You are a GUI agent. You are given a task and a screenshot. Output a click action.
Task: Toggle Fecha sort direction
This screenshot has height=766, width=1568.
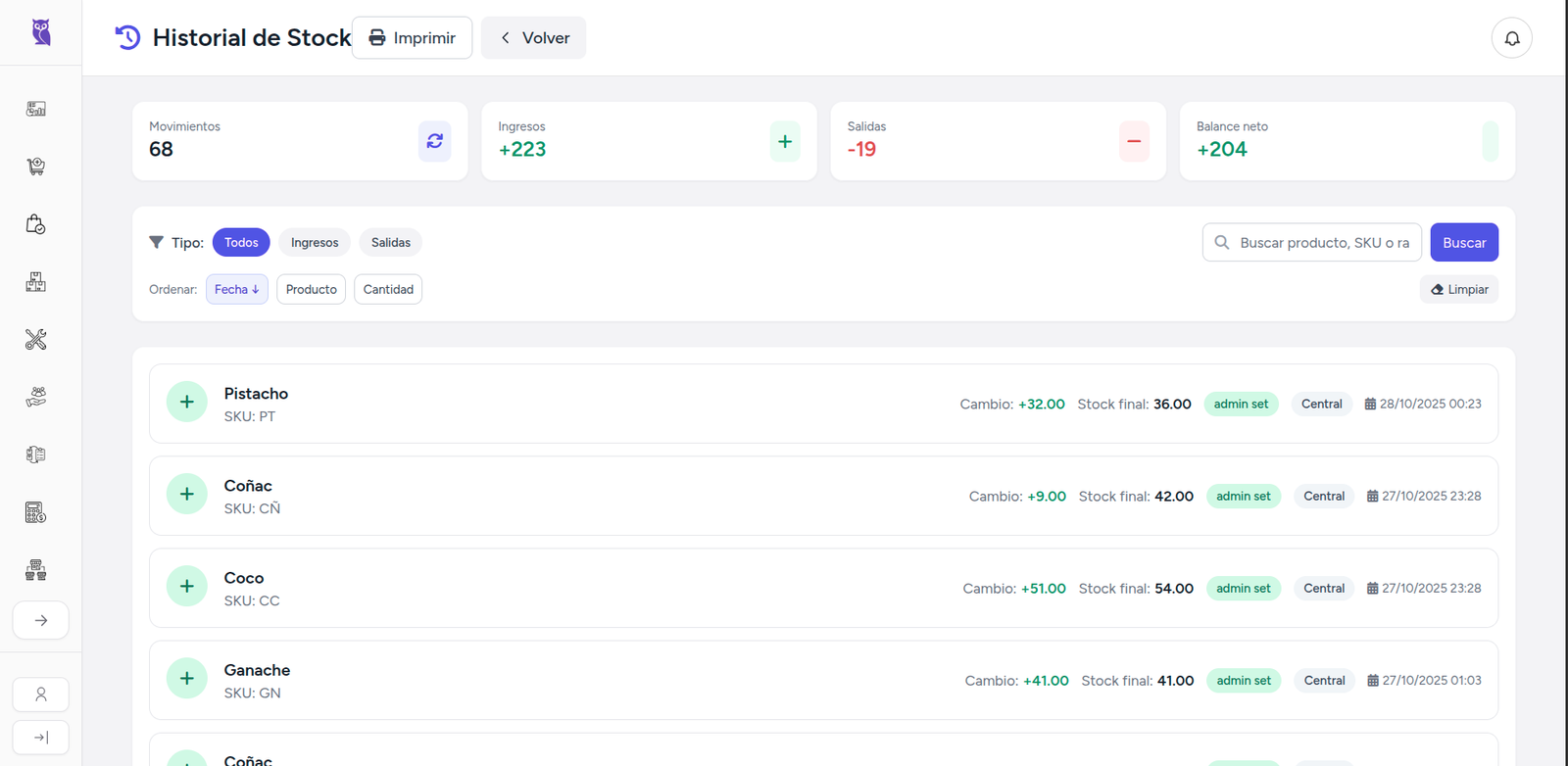pyautogui.click(x=237, y=290)
